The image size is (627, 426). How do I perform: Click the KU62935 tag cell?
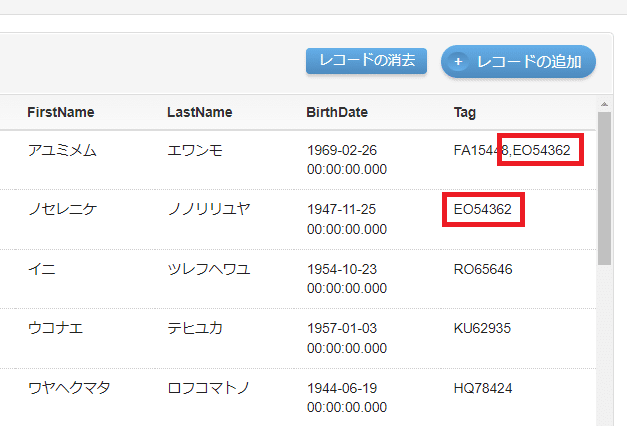[483, 329]
